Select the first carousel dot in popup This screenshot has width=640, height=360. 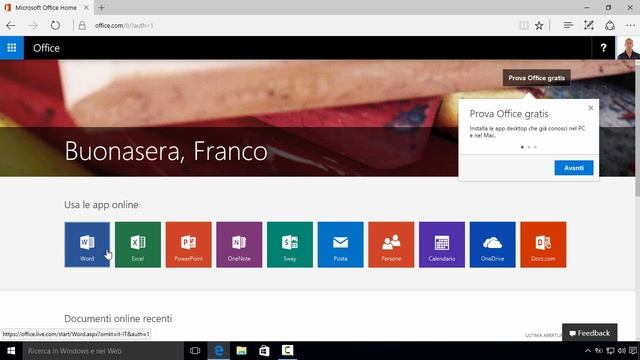click(522, 147)
